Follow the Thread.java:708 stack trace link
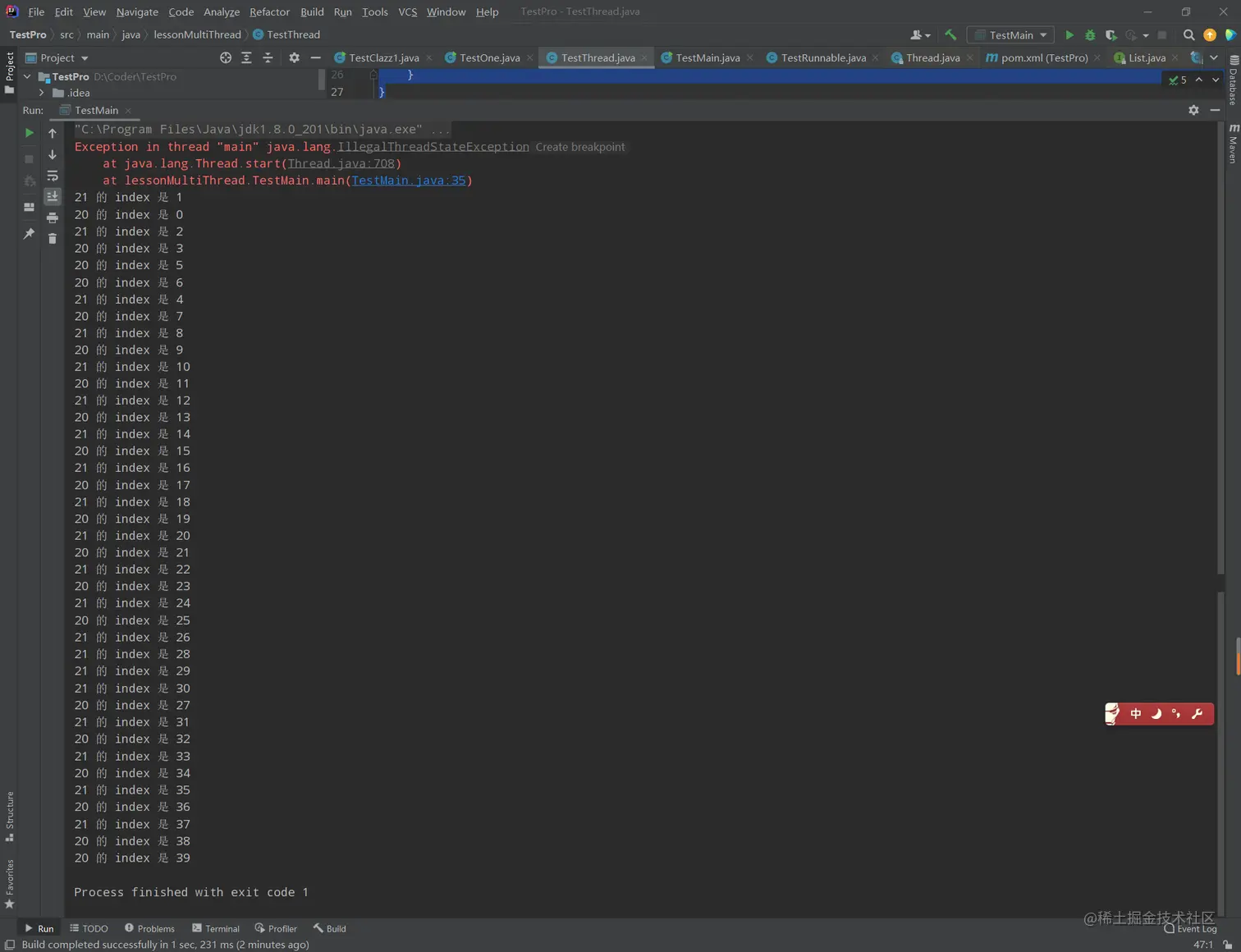1241x952 pixels. point(341,163)
